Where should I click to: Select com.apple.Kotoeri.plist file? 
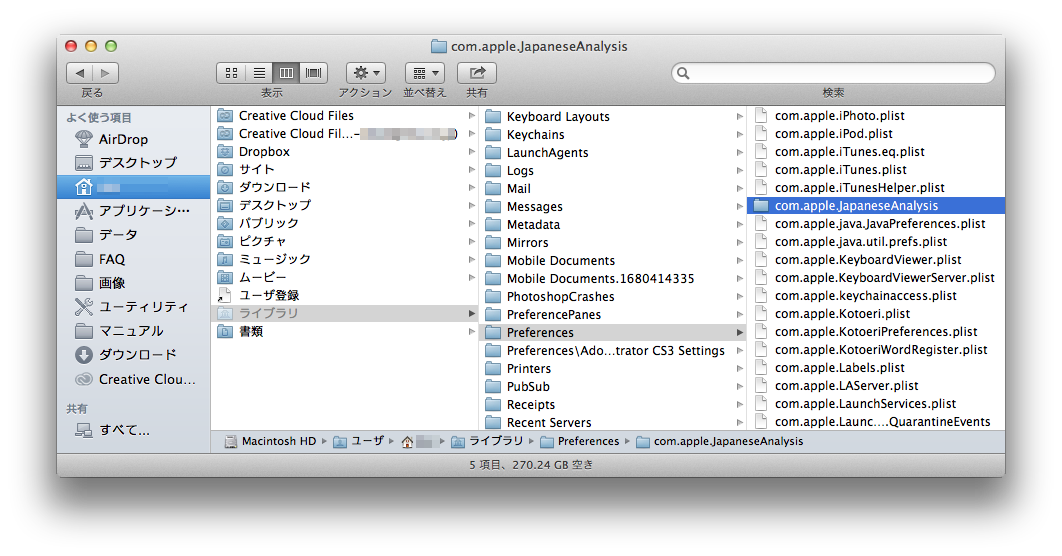click(876, 314)
